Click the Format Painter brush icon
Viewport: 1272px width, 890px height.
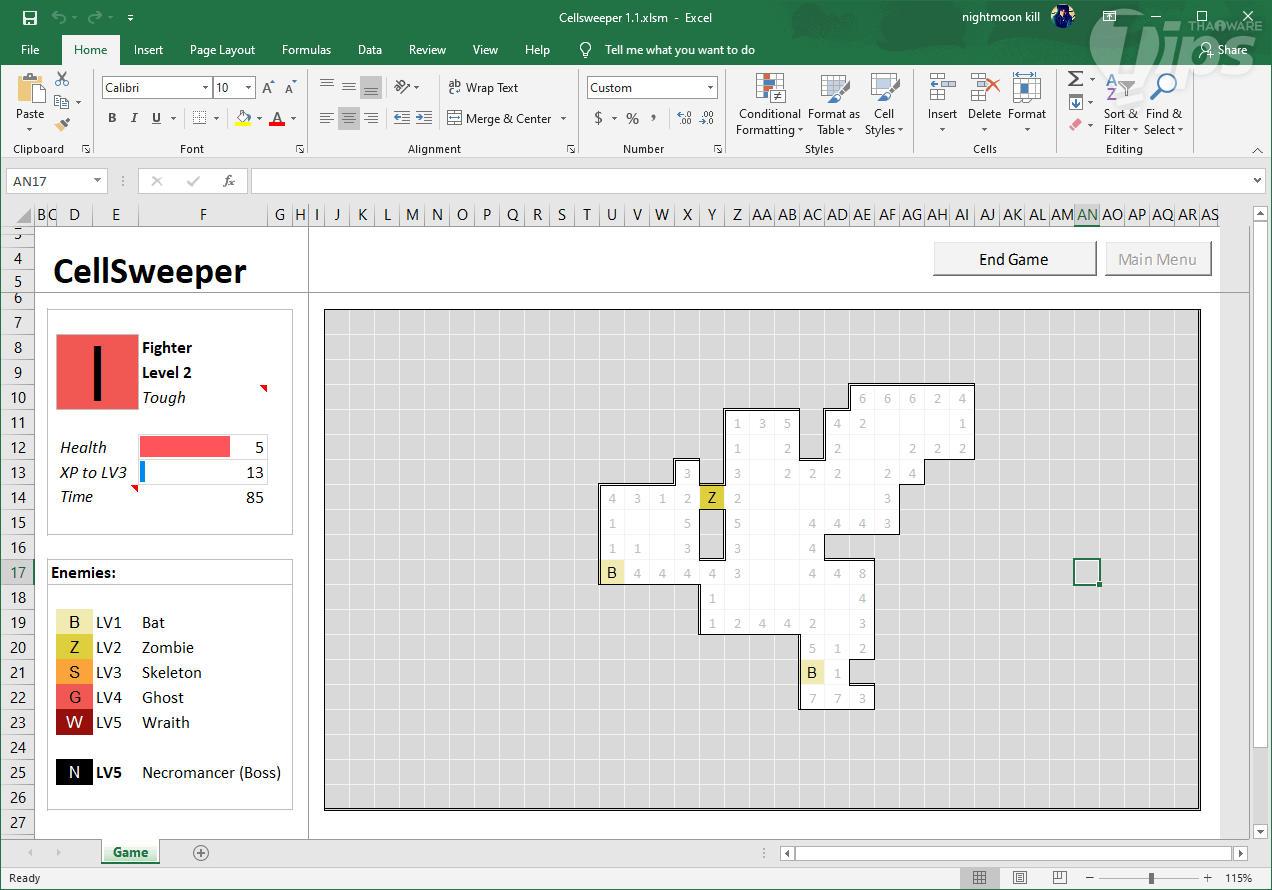coord(62,126)
